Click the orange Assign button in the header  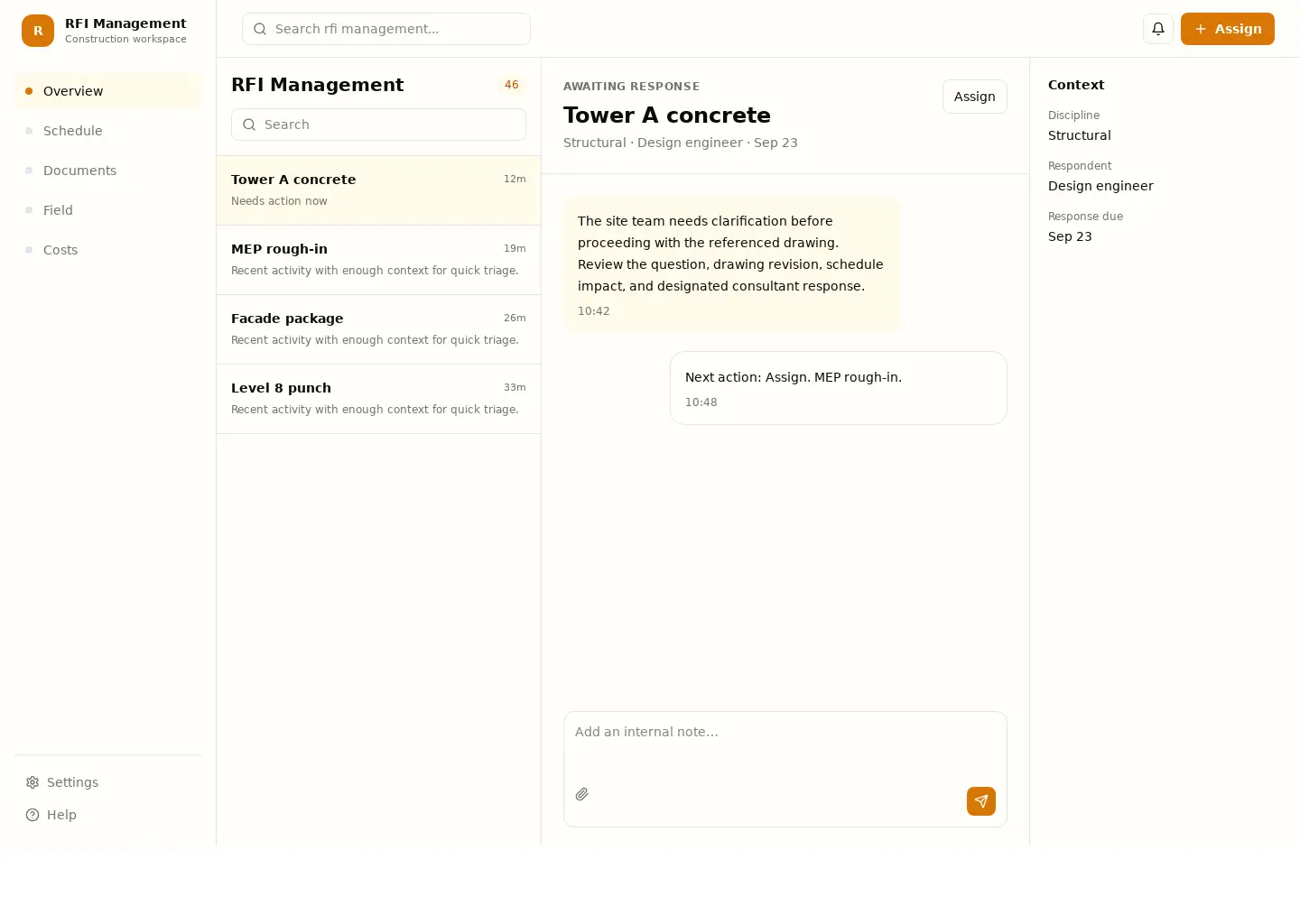(1228, 29)
